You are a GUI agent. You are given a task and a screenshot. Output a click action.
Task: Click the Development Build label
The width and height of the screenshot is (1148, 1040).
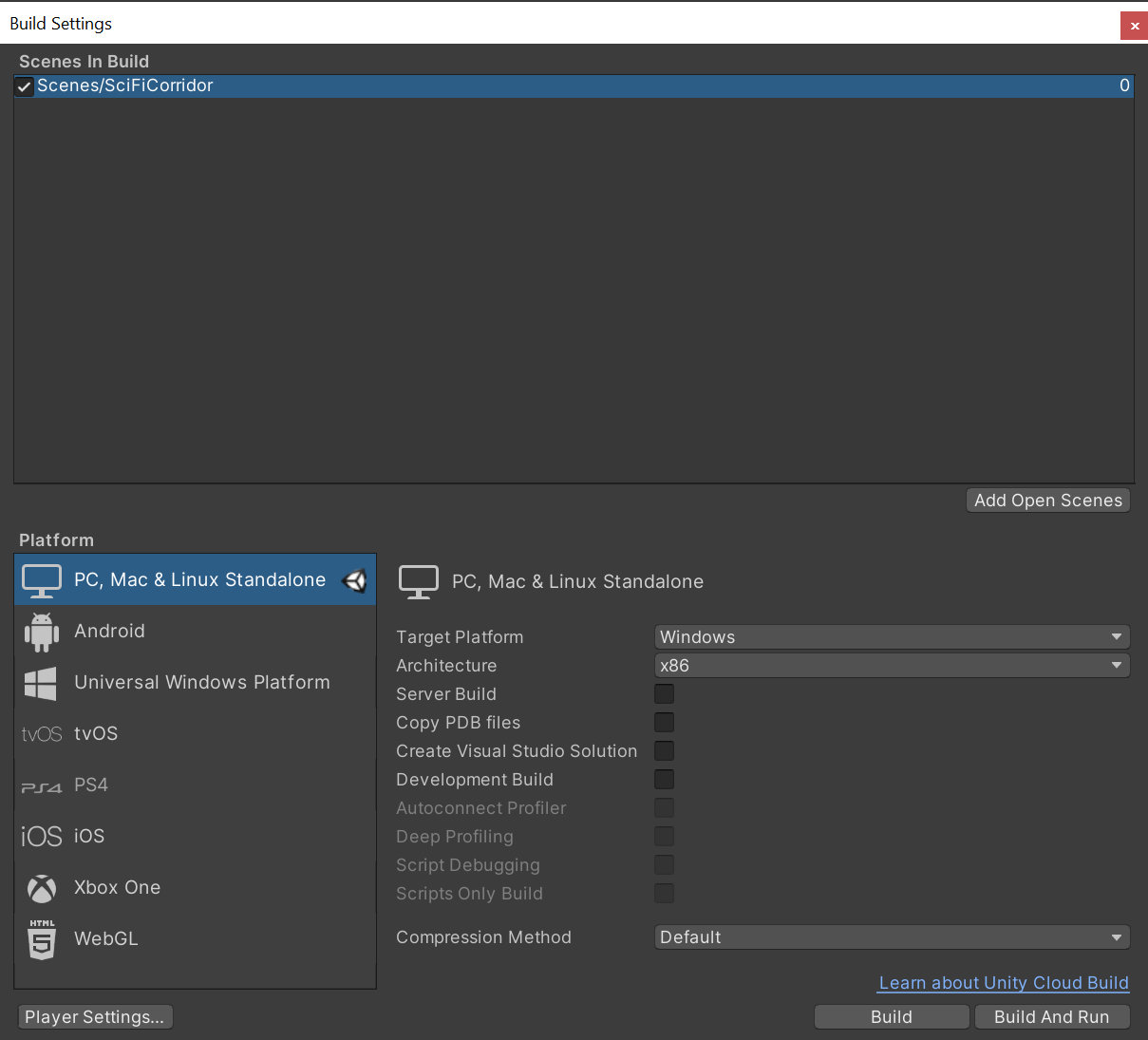click(x=475, y=780)
